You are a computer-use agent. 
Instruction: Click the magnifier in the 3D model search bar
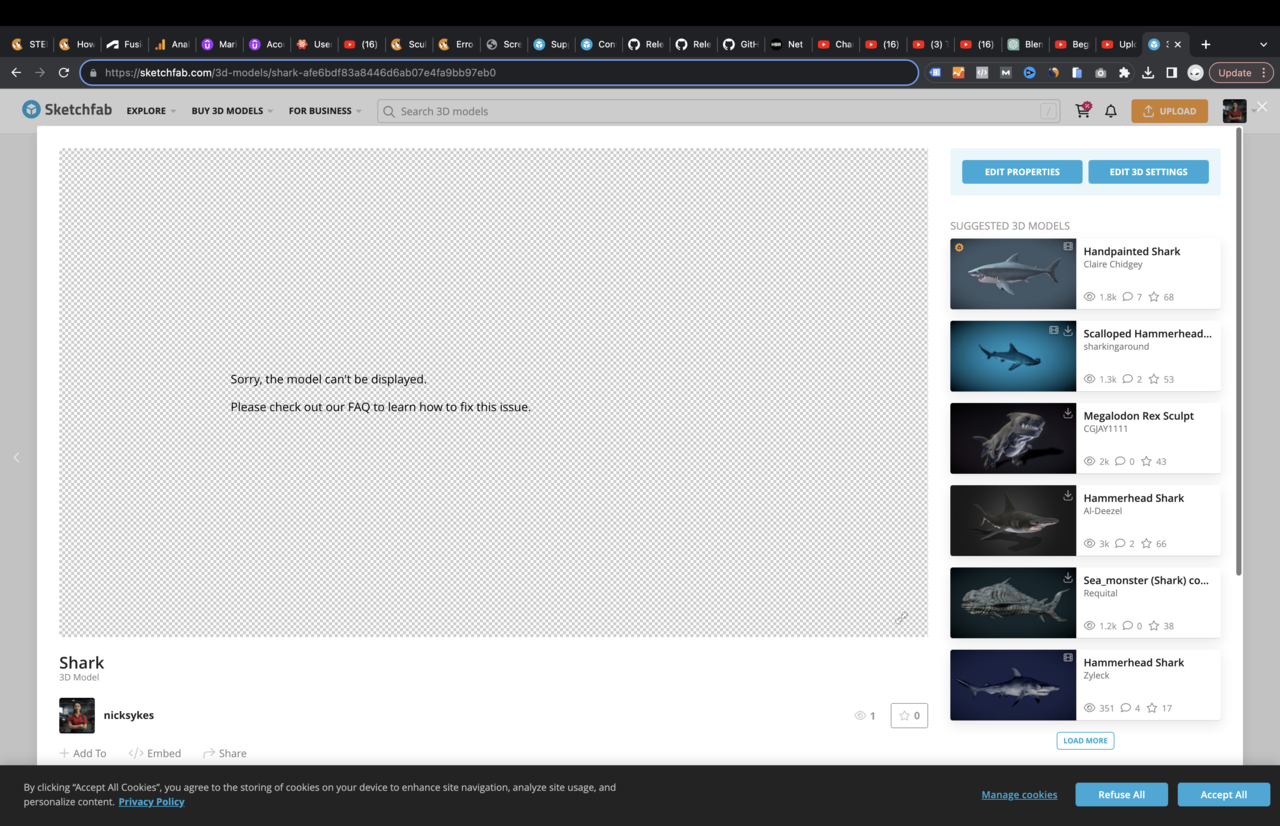click(x=388, y=111)
